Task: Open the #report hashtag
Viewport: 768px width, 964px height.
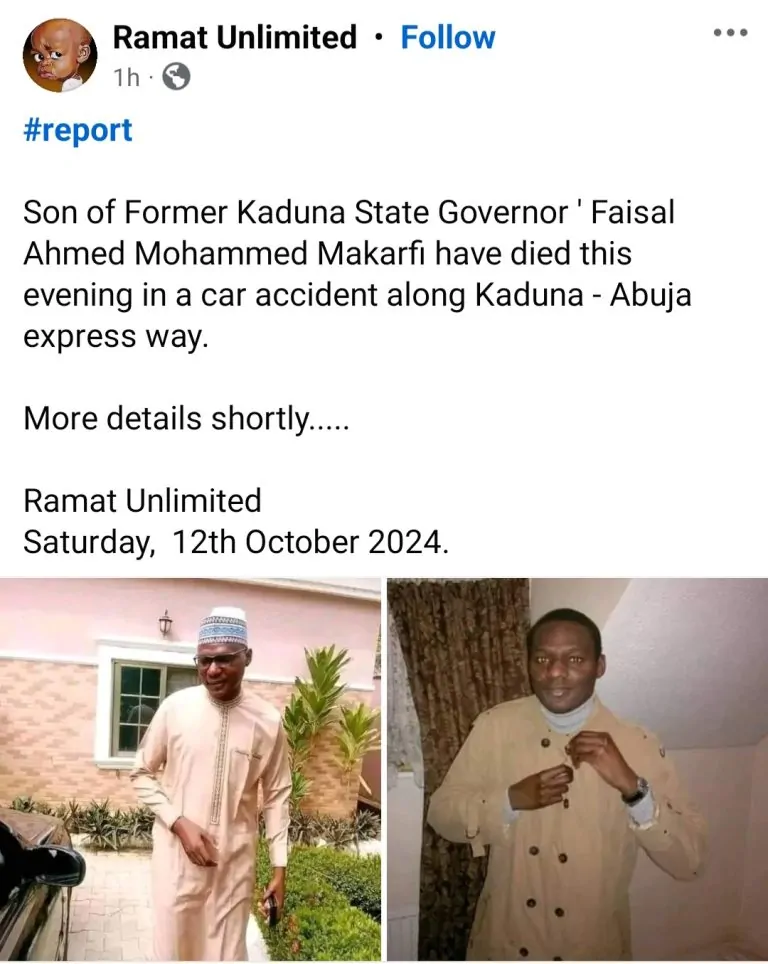Action: click(x=78, y=130)
